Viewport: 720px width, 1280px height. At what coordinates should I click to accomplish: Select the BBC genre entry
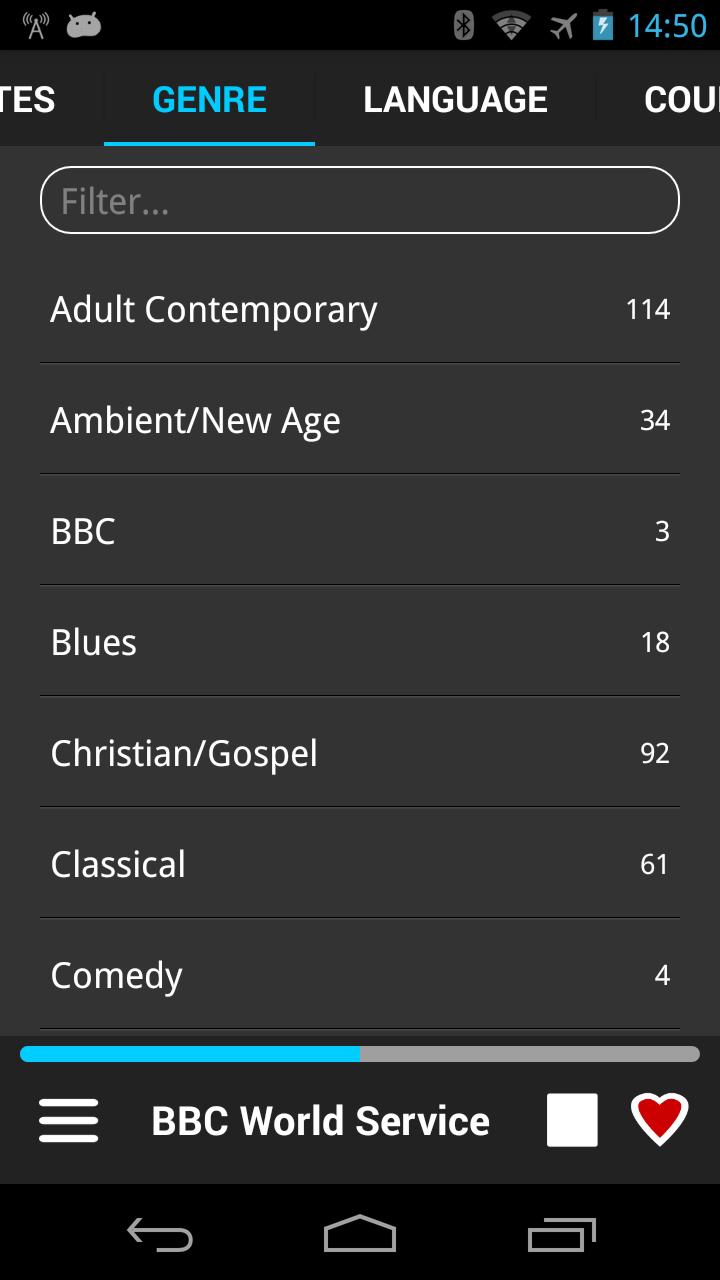(360, 531)
